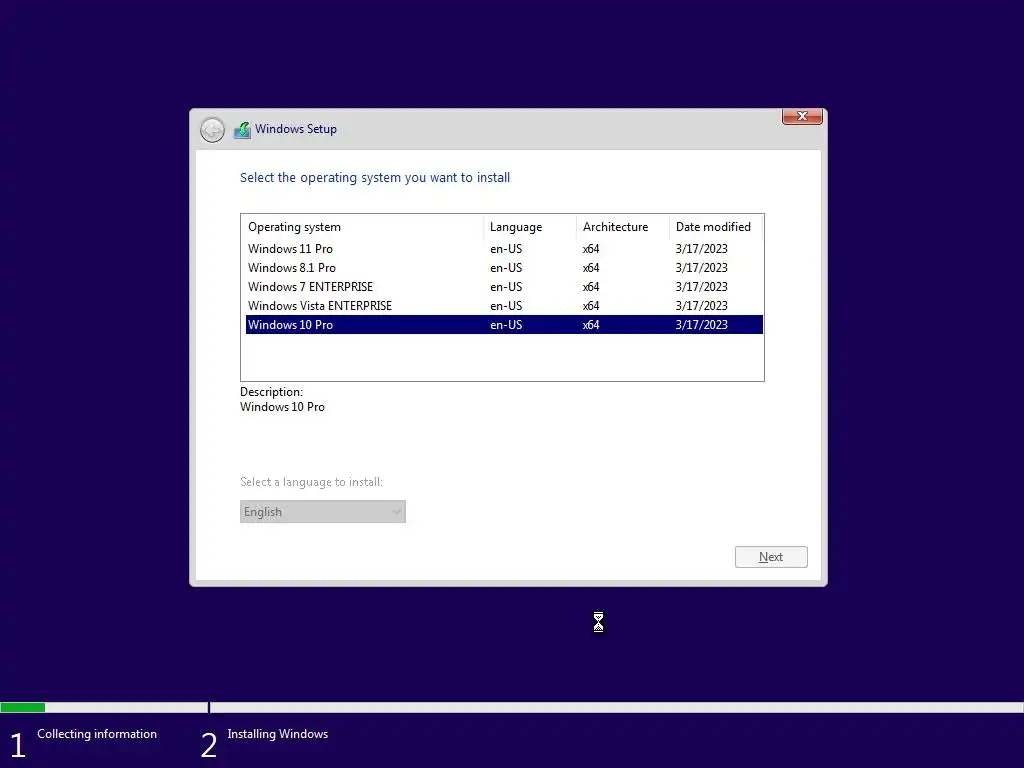Click the Operating system column header
This screenshot has width=1024, height=768.
click(x=362, y=227)
